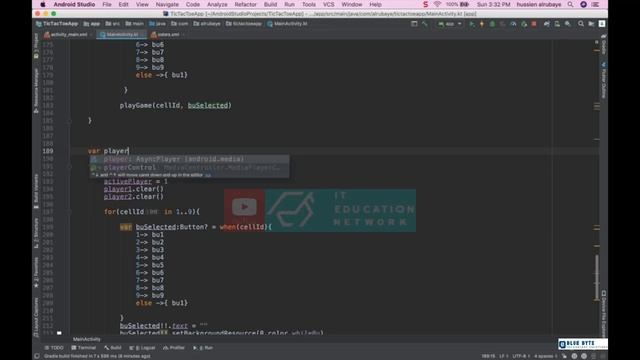Viewport: 640px width, 360px height.
Task: Open the TODO tool window
Action: pyautogui.click(x=54, y=348)
